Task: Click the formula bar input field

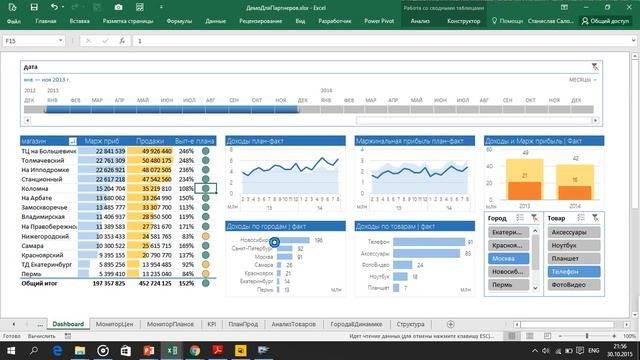Action: (x=382, y=41)
